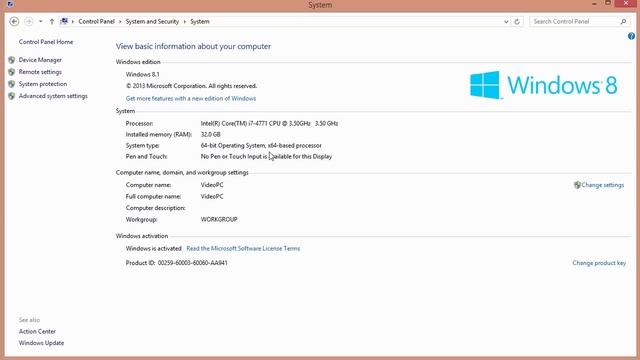The width and height of the screenshot is (640, 360).
Task: Open Control Panel breadcrumb
Action: click(x=96, y=21)
